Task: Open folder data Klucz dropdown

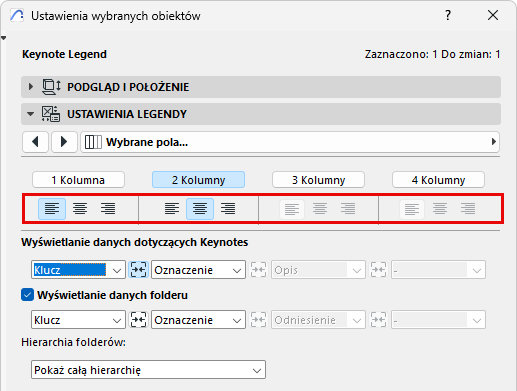Action: click(78, 320)
